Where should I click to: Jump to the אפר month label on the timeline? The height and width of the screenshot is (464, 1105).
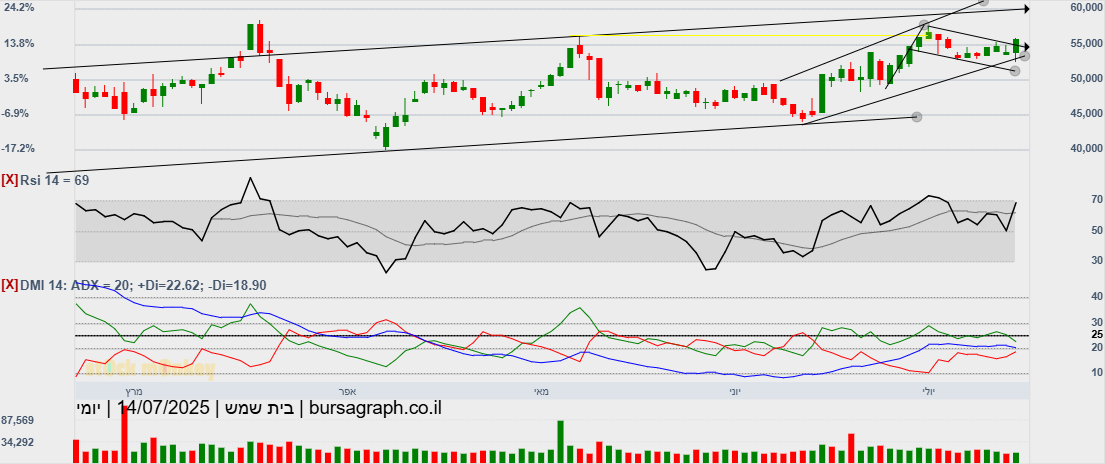(347, 391)
